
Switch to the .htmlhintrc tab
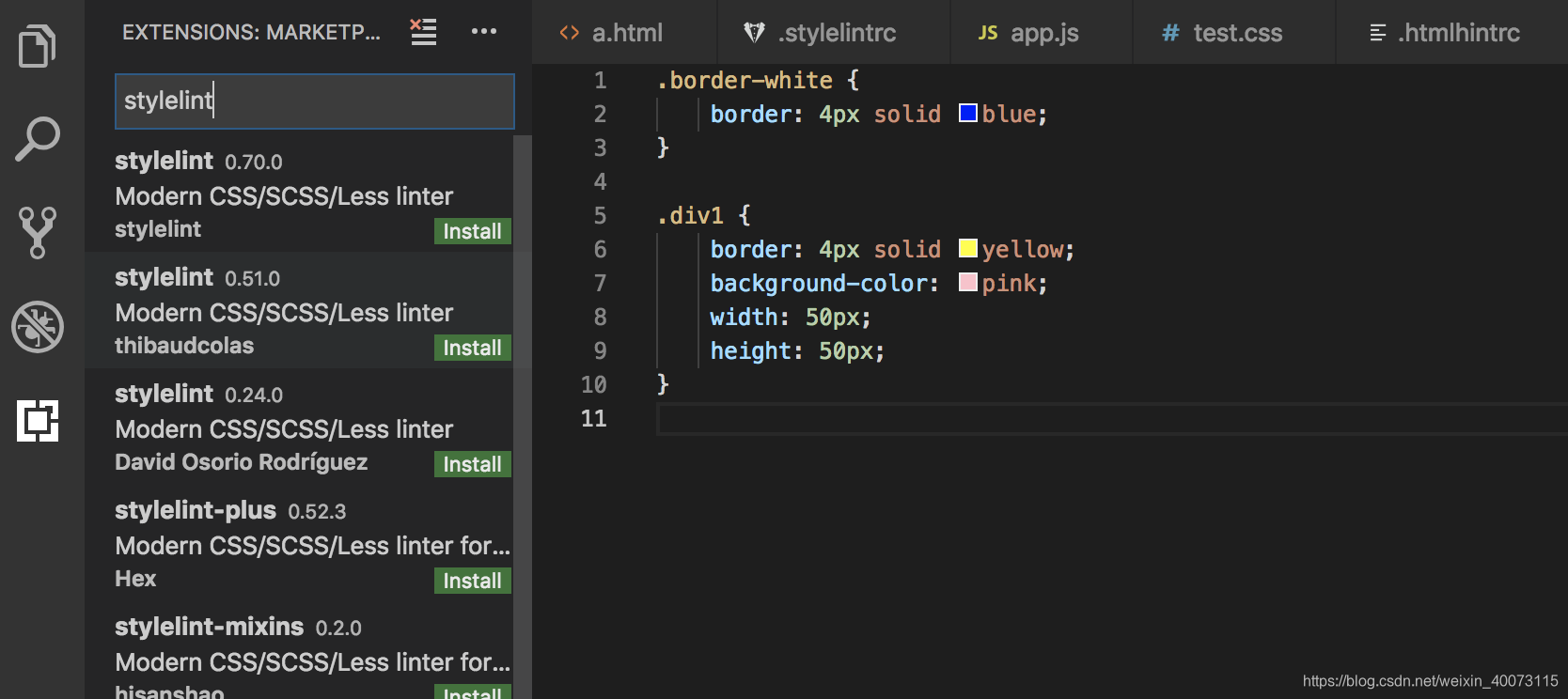pos(1451,33)
